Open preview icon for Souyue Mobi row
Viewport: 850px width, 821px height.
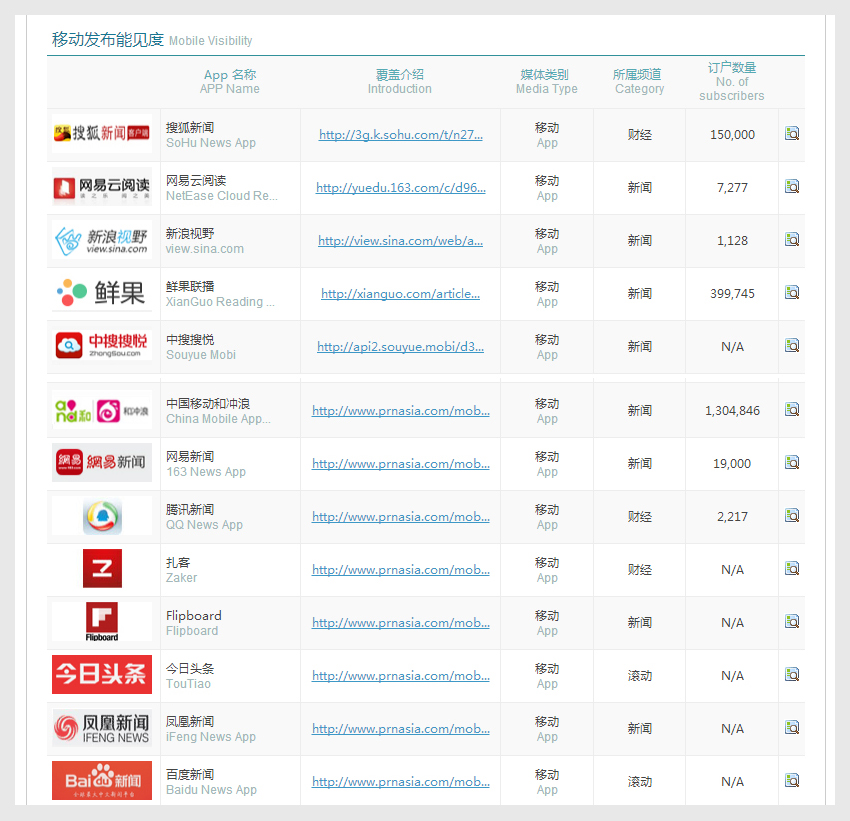tap(792, 345)
